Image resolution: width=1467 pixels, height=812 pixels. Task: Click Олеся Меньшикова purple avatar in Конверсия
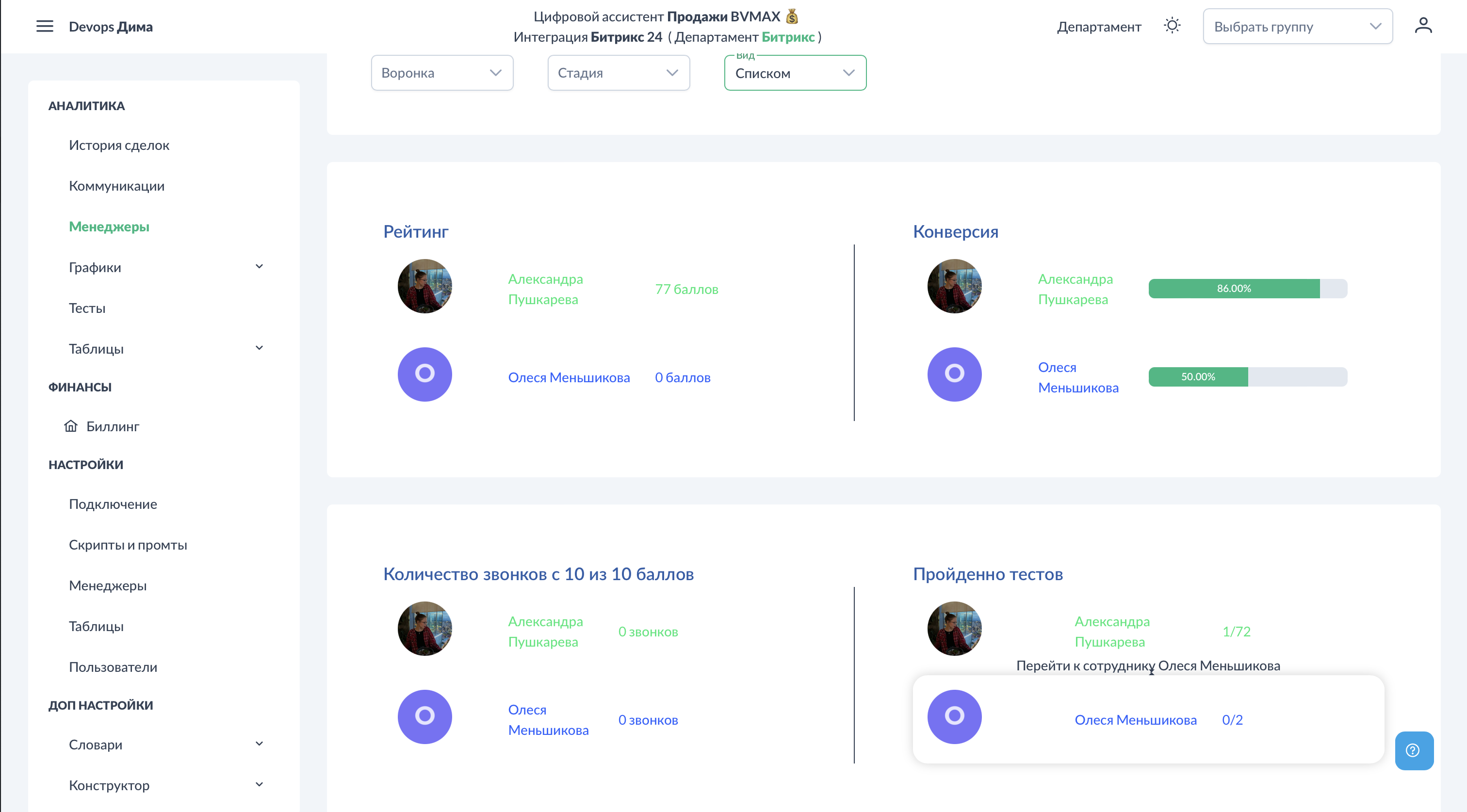point(954,374)
